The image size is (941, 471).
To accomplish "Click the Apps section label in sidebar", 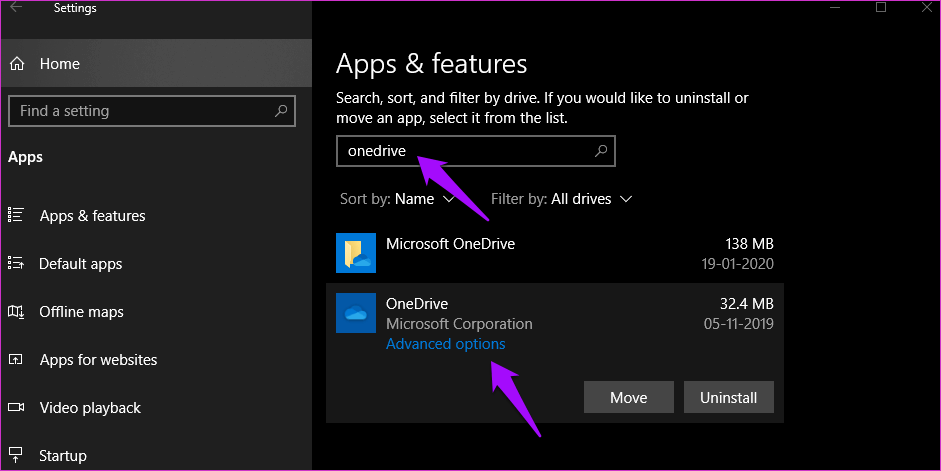I will click(x=25, y=157).
